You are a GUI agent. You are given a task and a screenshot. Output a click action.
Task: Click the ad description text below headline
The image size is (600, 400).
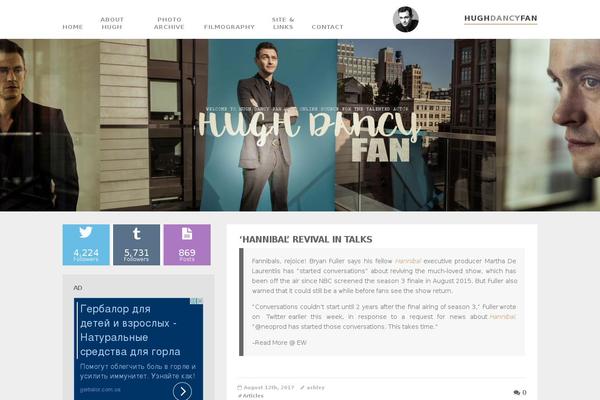(138, 371)
